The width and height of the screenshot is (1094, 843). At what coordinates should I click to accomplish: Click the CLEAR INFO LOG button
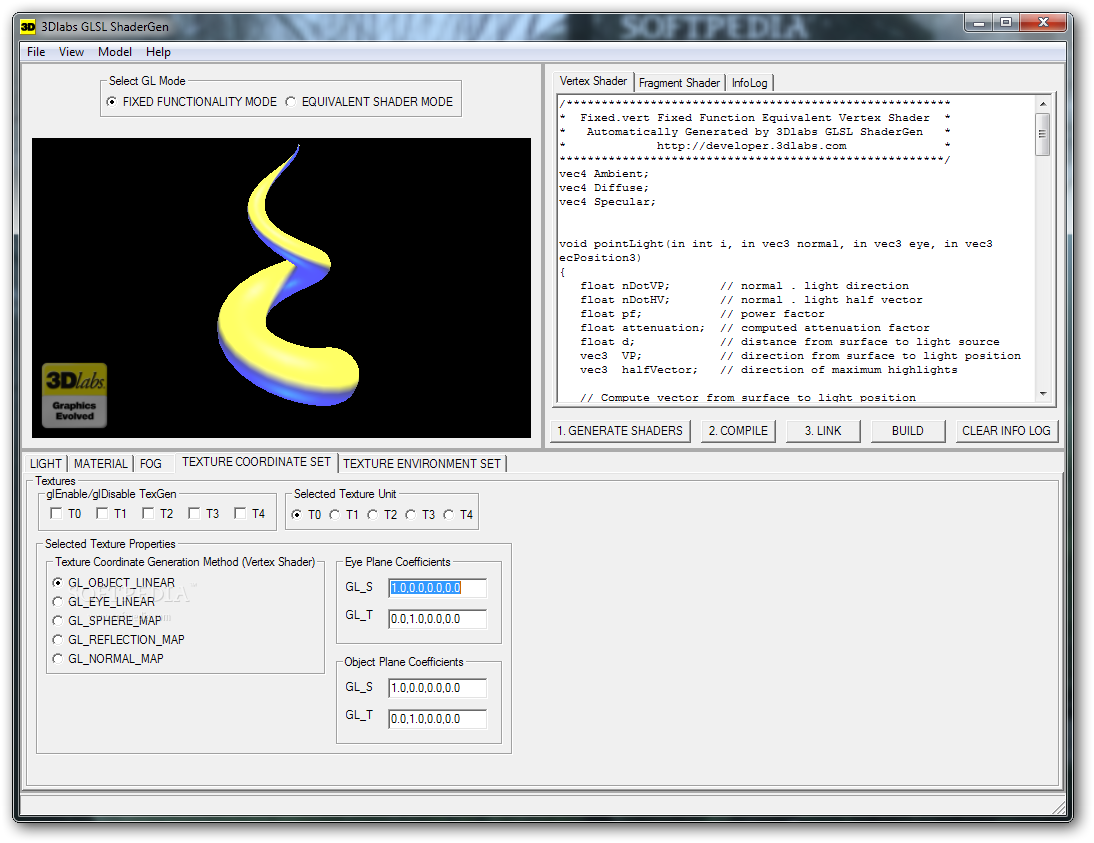[1006, 431]
